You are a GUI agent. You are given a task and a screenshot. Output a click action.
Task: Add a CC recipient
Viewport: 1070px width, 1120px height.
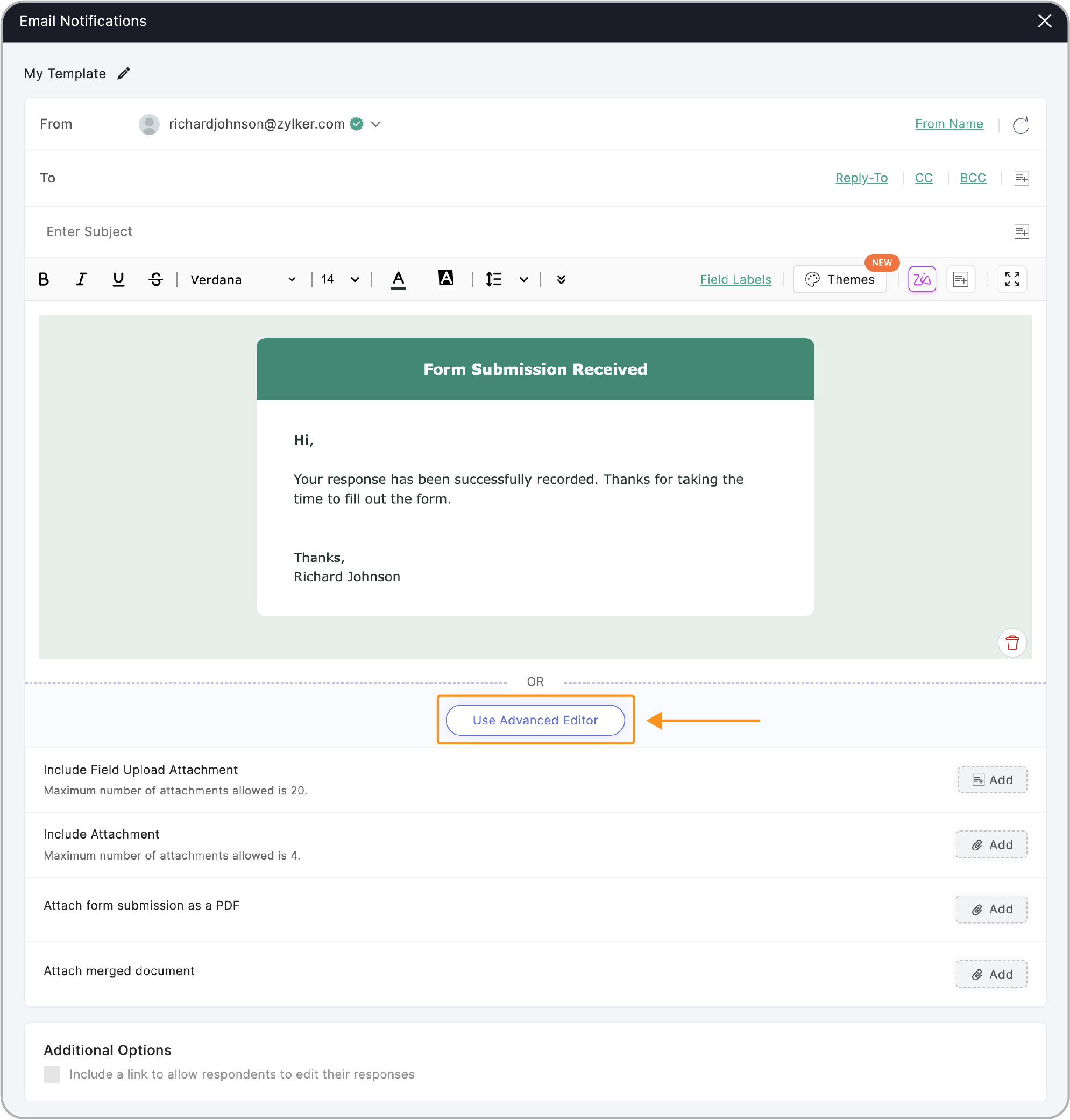pyautogui.click(x=924, y=178)
